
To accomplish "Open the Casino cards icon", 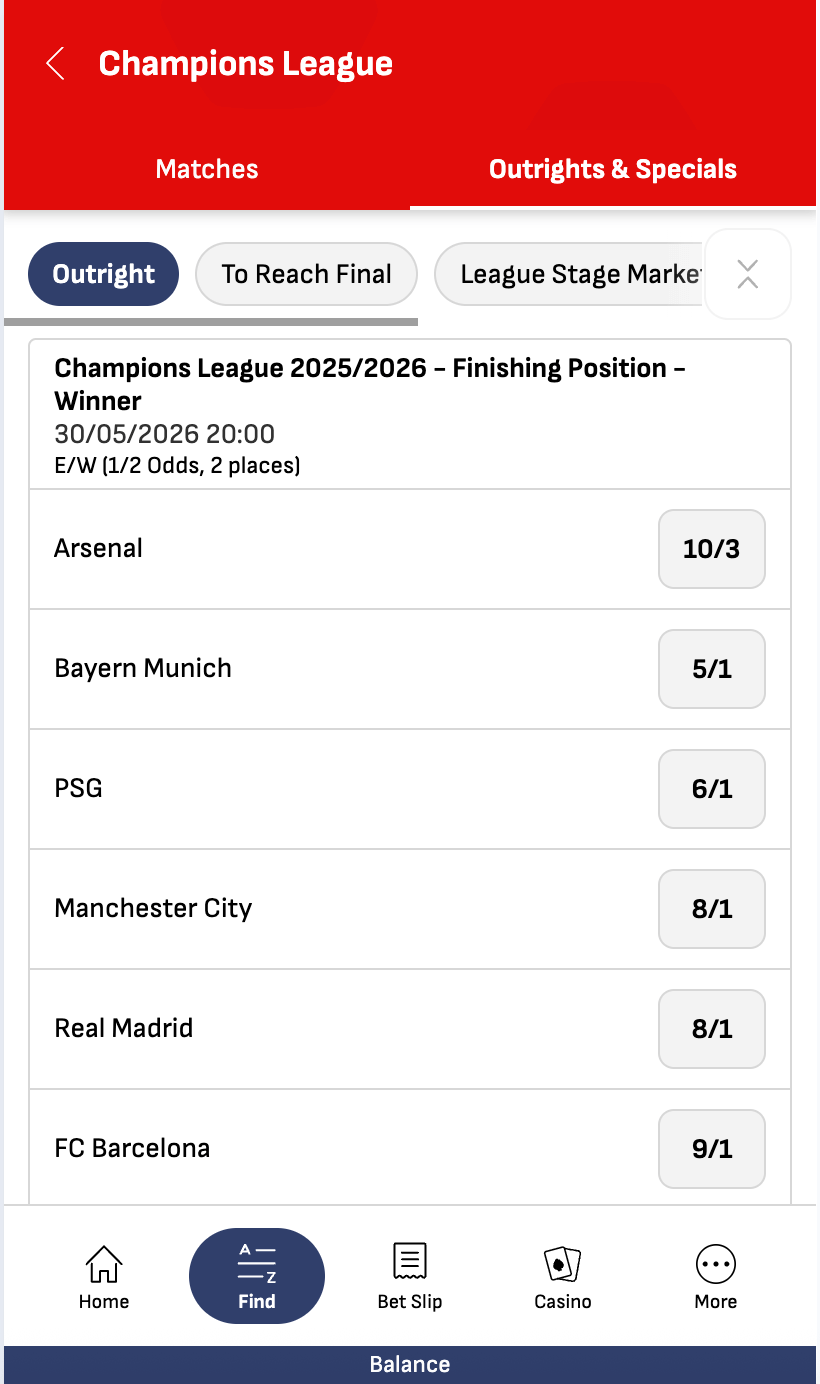I will pyautogui.click(x=562, y=1264).
